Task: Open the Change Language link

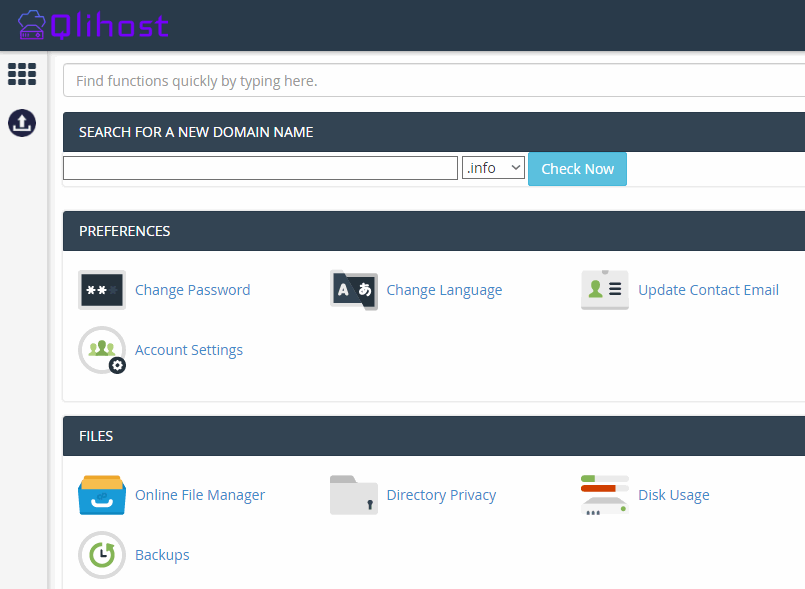Action: [x=444, y=290]
